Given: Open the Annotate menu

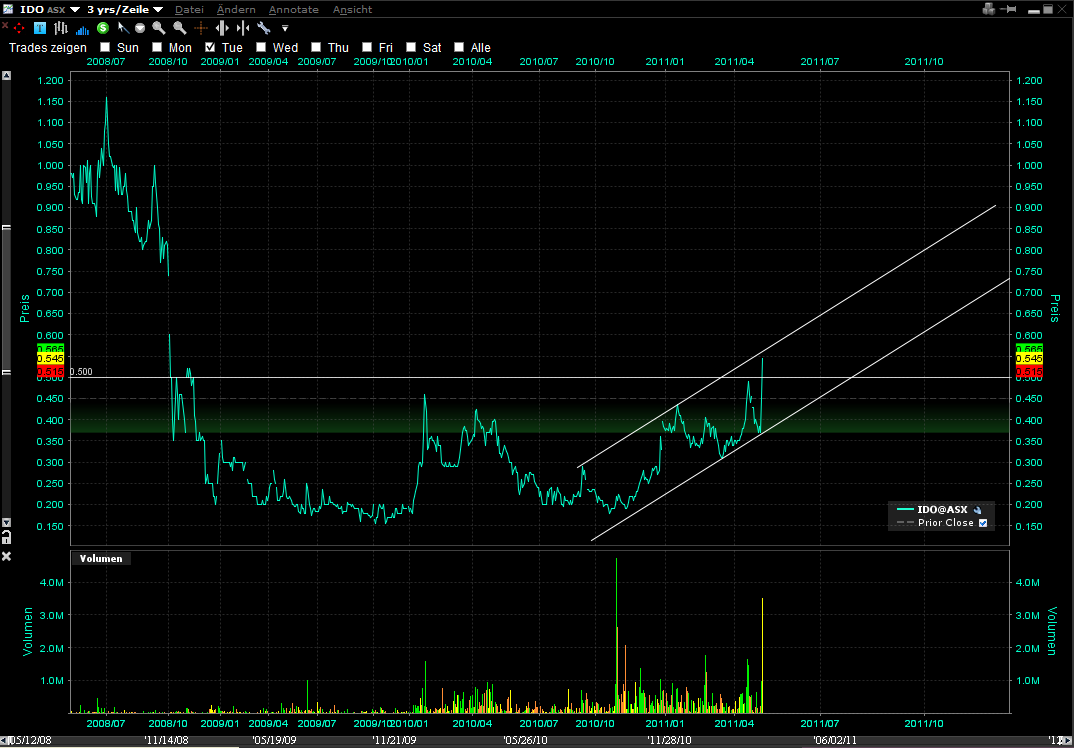Looking at the screenshot, I should [294, 10].
